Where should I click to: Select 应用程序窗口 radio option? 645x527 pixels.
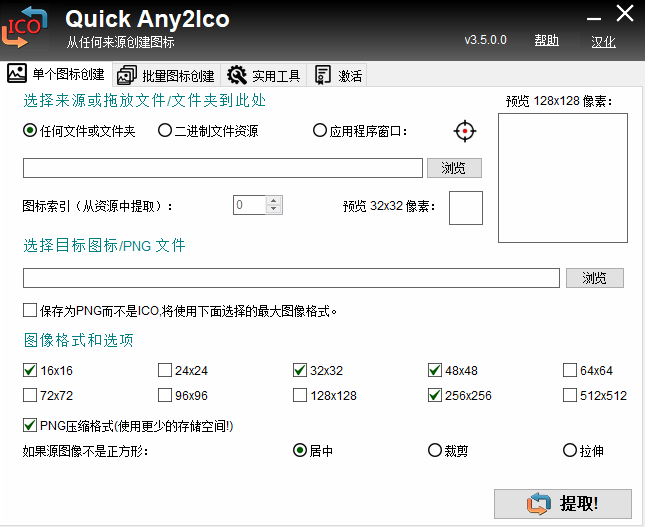[360, 131]
